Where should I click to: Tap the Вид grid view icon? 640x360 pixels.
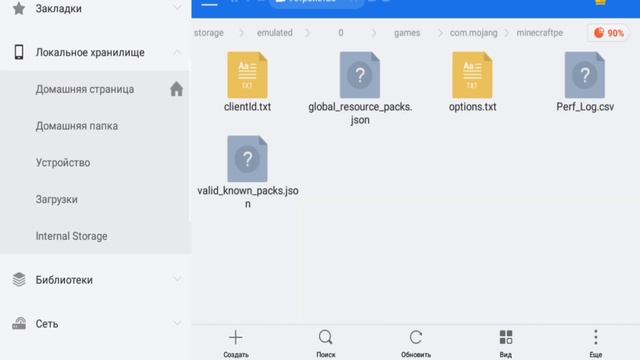pos(506,338)
